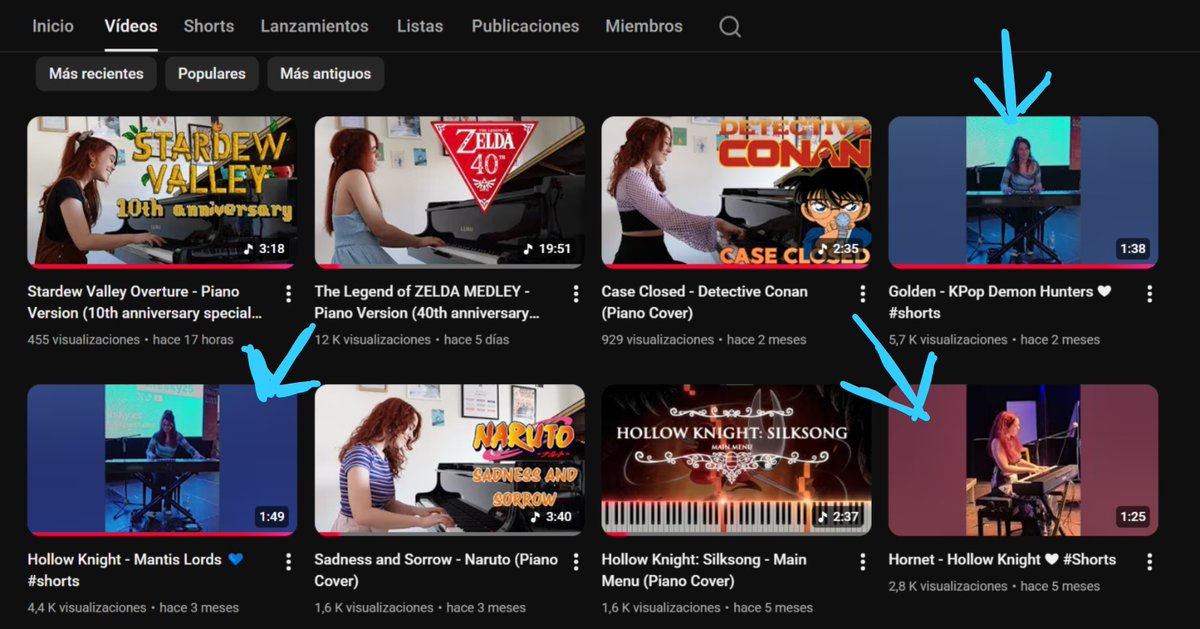Image resolution: width=1200 pixels, height=629 pixels.
Task: Open options menu for Legend of ZELDA MEDLEY video
Action: [x=576, y=293]
